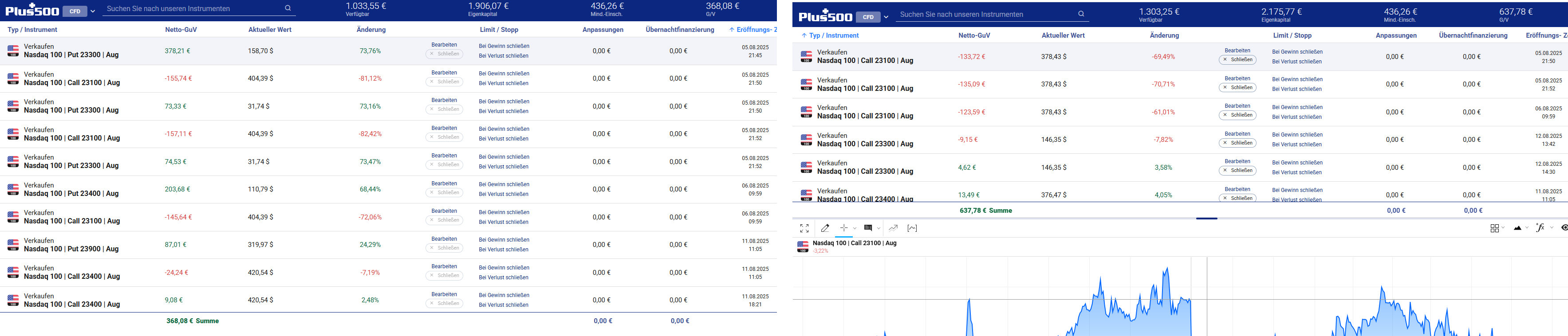Click the area chart type icon

1517,228
